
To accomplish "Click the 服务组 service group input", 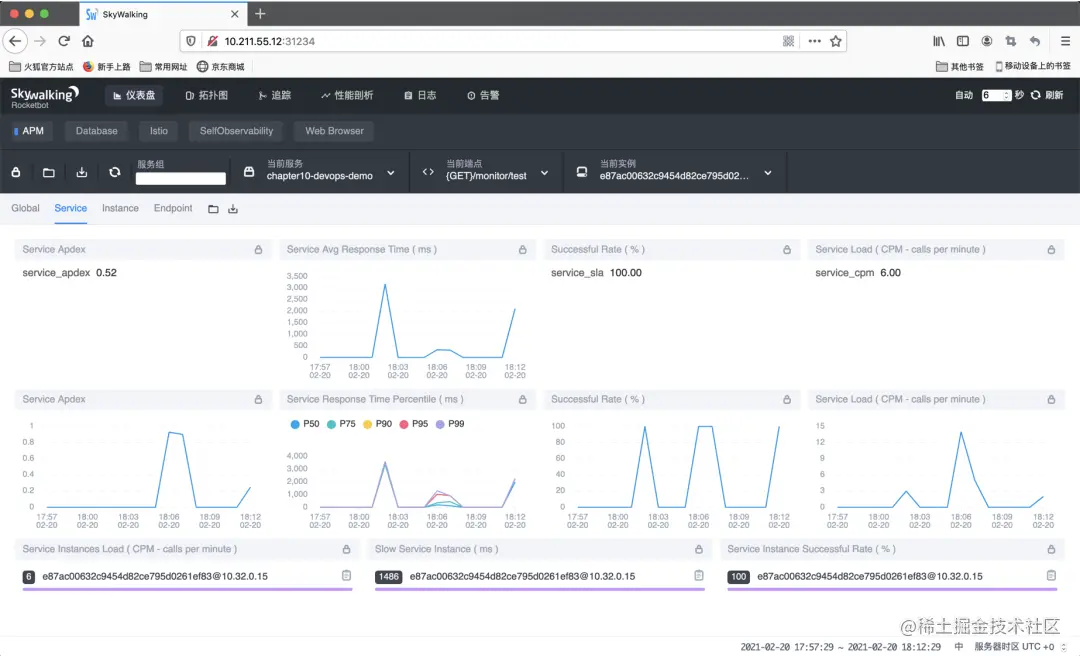I will coord(180,178).
